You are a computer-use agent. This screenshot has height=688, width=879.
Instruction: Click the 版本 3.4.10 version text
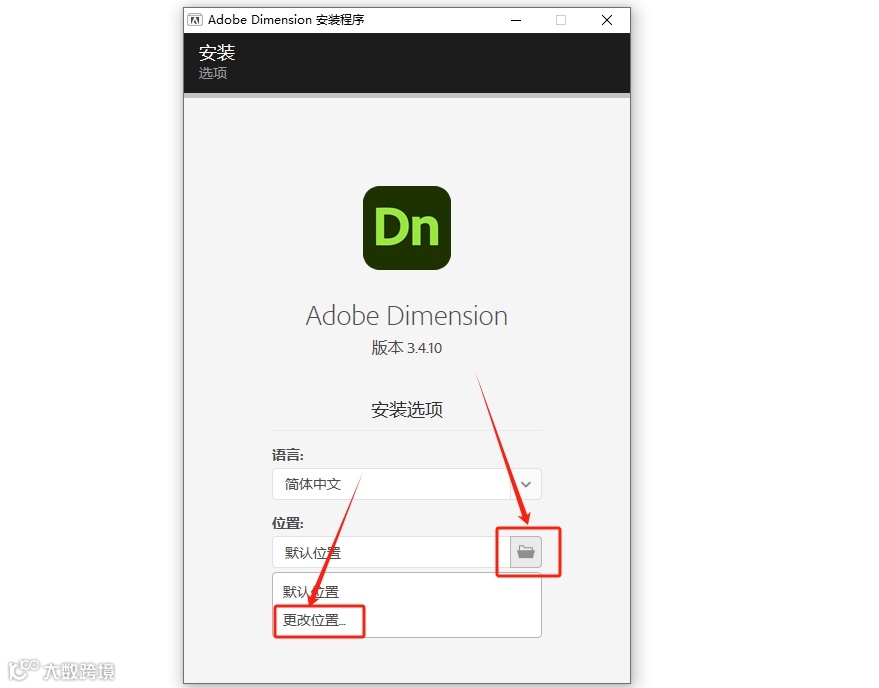pyautogui.click(x=407, y=348)
